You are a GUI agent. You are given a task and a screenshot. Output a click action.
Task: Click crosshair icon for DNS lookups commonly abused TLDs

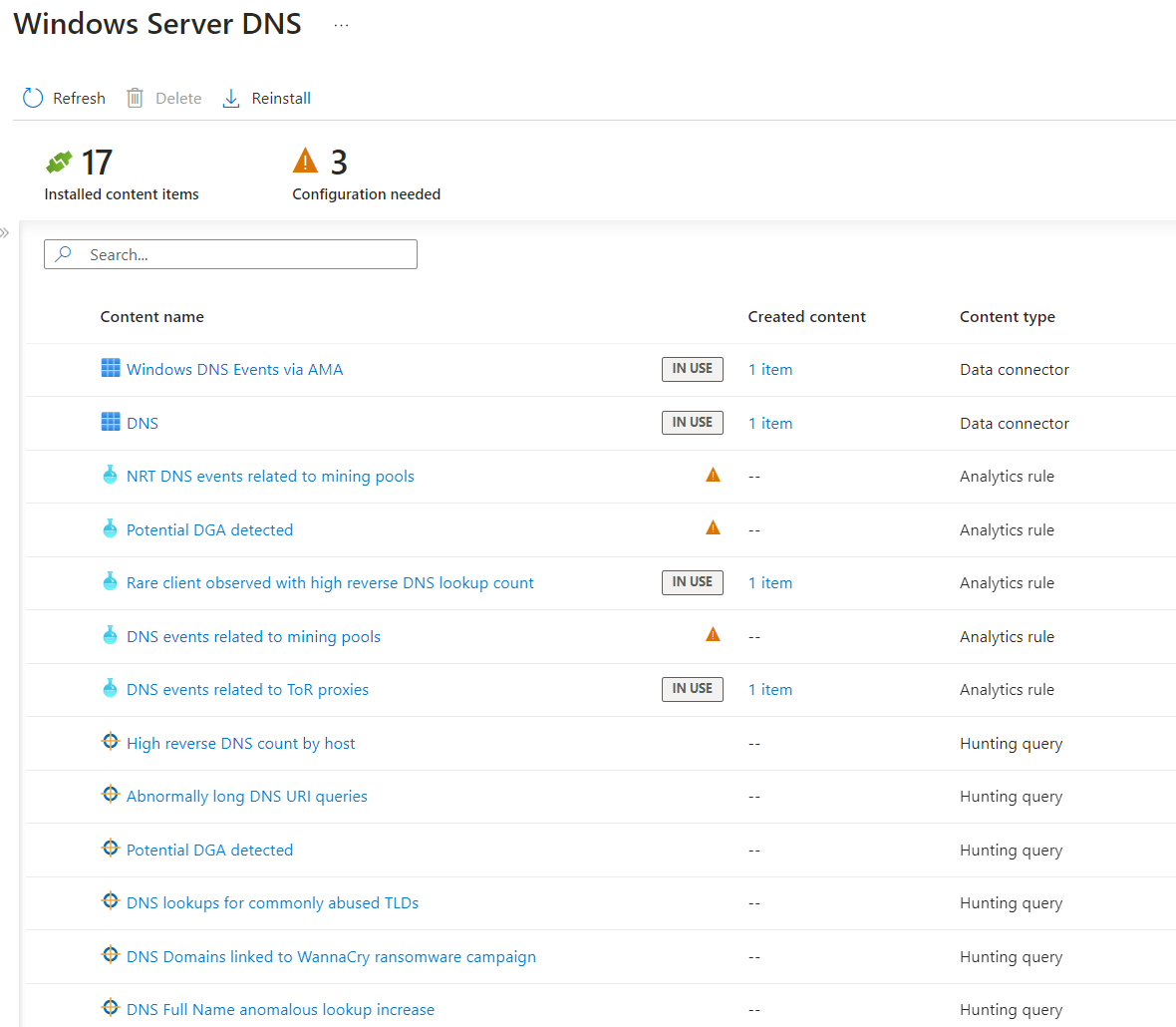(111, 901)
